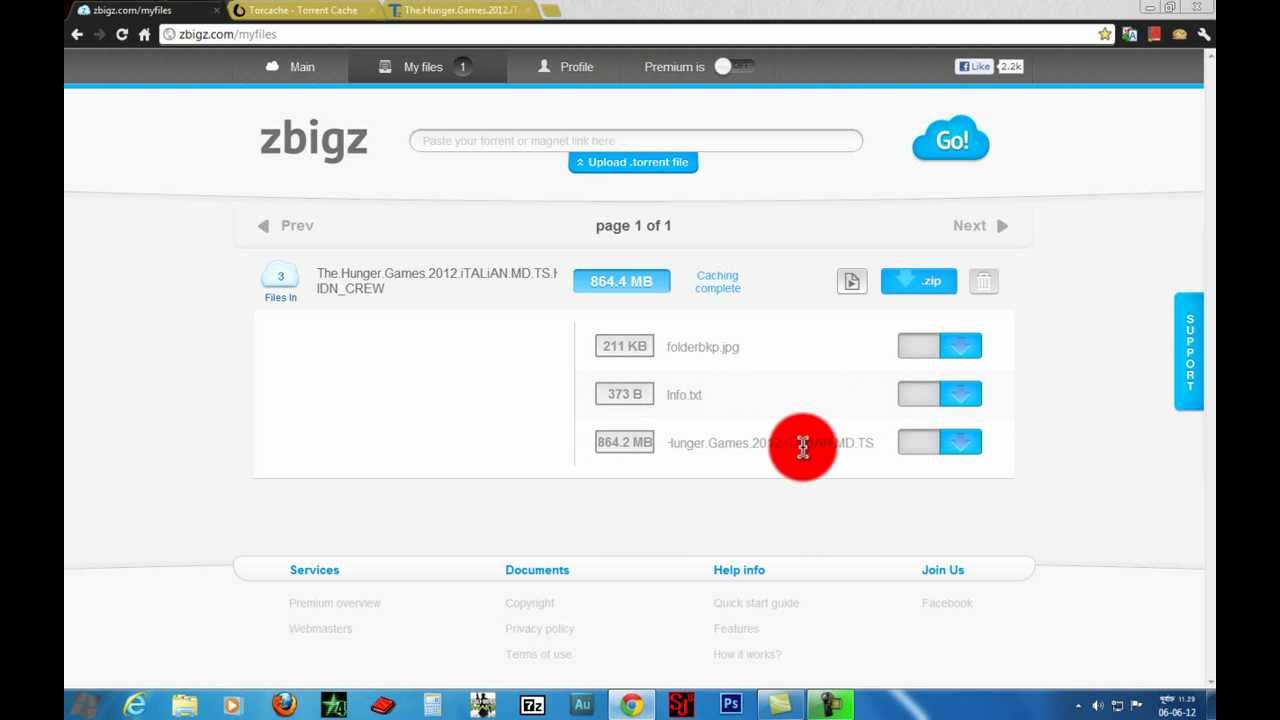The width and height of the screenshot is (1280, 720).
Task: Open the Copyright link
Action: coord(529,603)
